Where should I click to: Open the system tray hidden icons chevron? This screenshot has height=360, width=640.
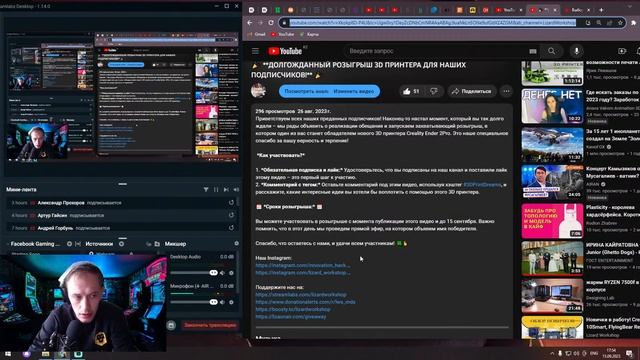click(x=552, y=353)
